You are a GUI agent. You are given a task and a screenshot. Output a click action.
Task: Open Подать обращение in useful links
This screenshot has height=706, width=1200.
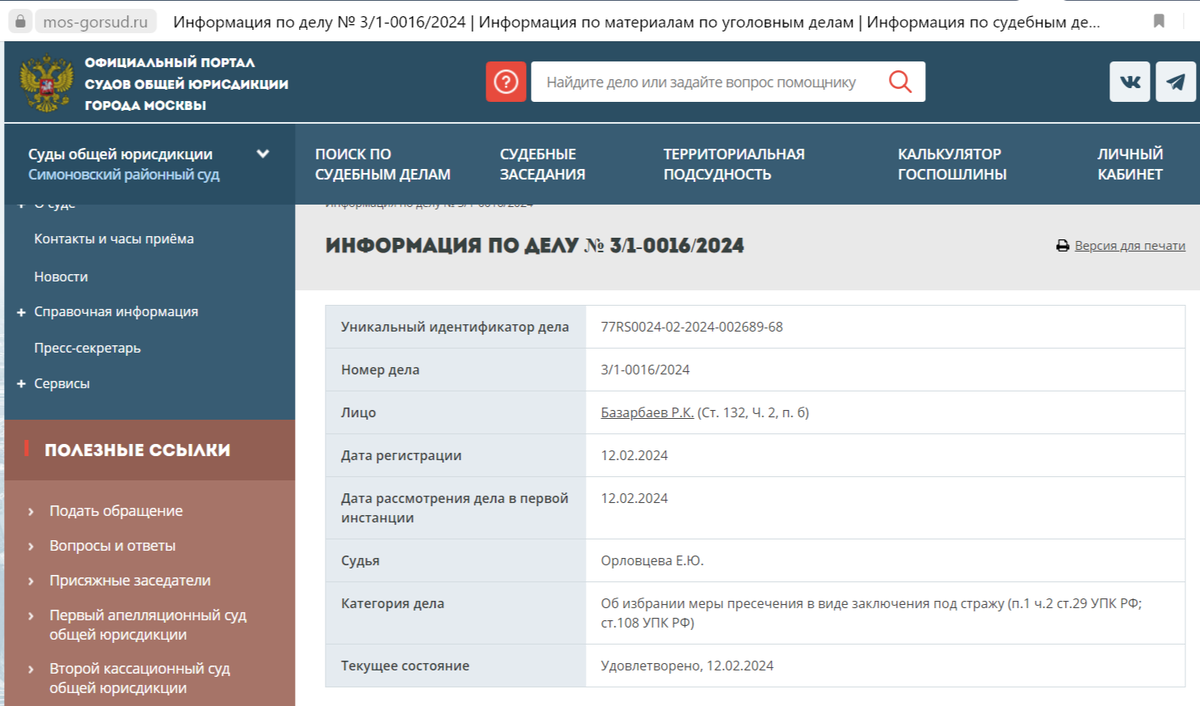116,510
